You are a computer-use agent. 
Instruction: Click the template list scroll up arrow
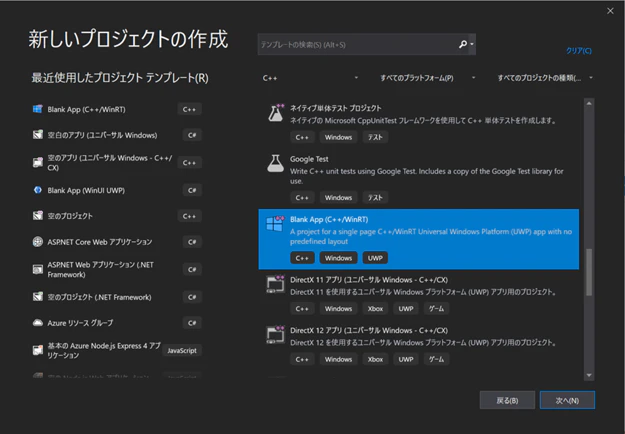[x=589, y=104]
